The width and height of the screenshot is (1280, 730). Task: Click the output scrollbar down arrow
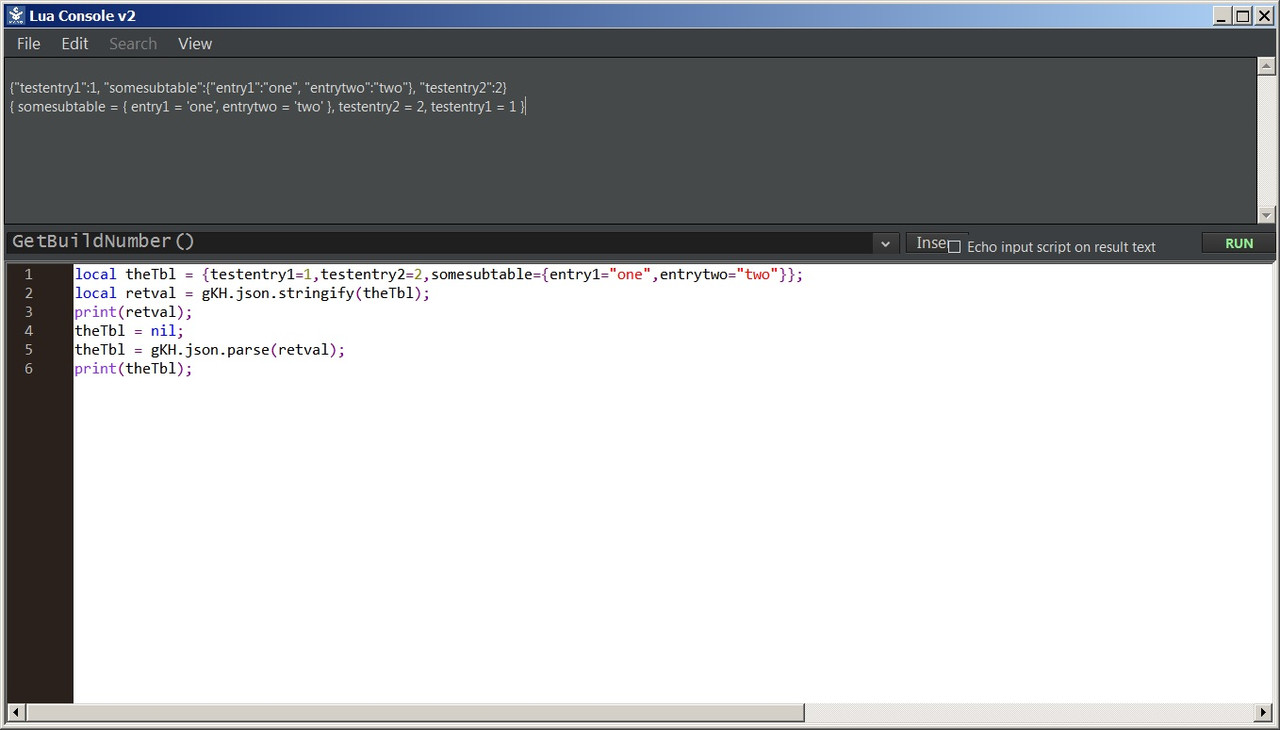pos(1266,215)
